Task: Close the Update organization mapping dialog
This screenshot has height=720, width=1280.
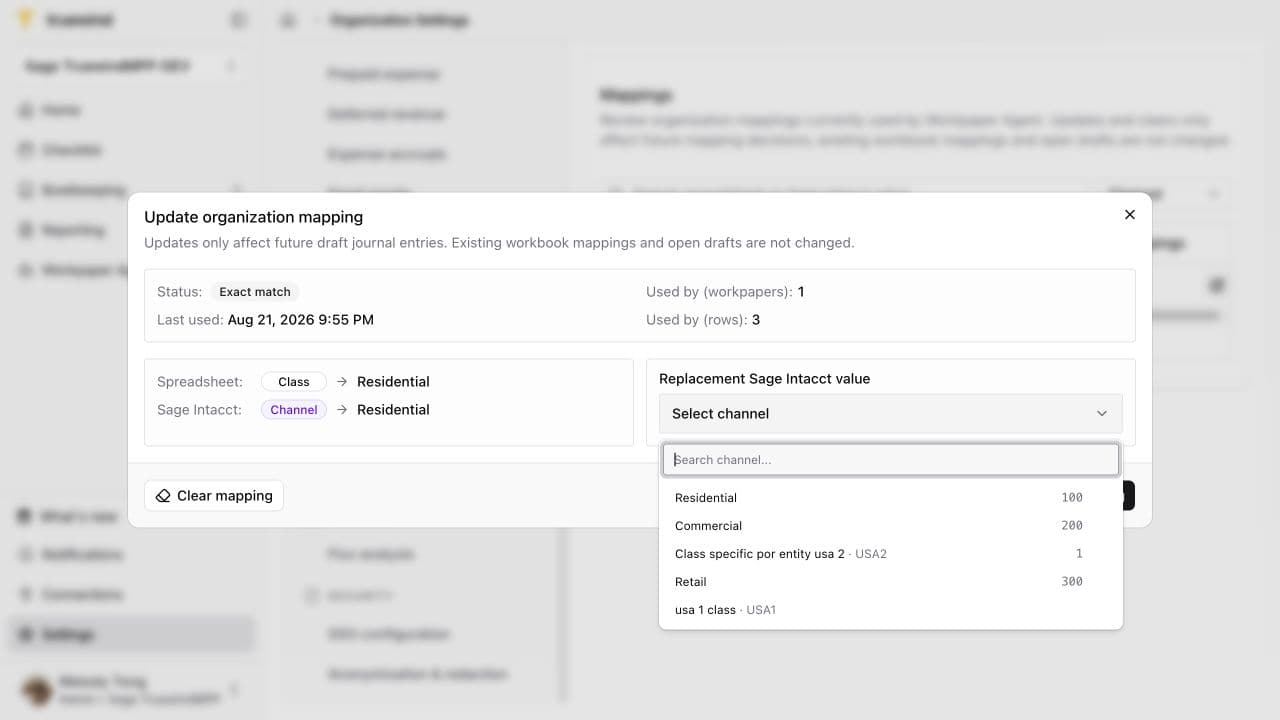Action: coord(1130,215)
